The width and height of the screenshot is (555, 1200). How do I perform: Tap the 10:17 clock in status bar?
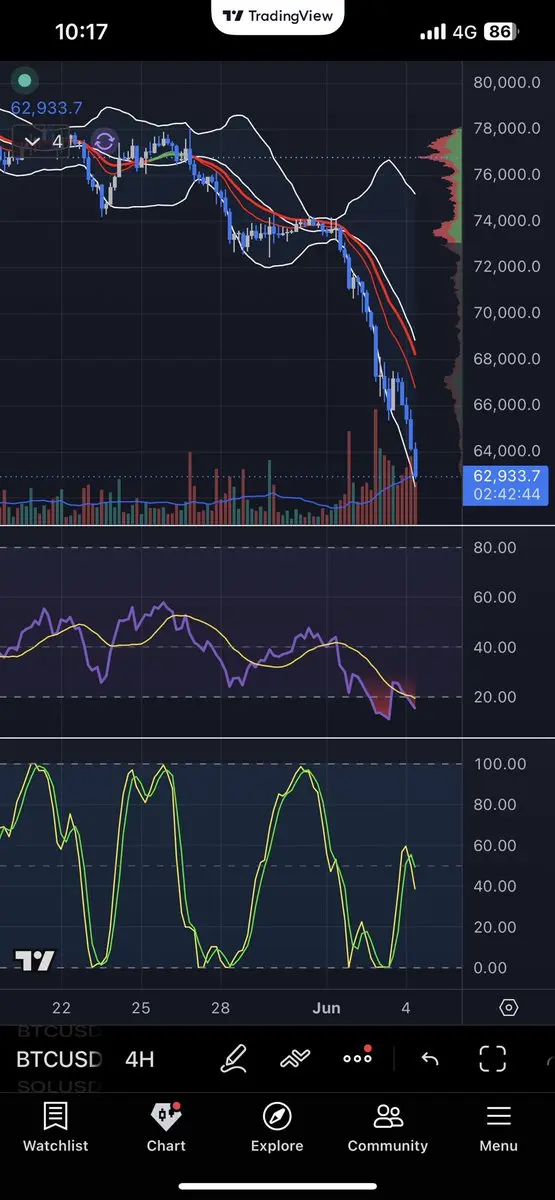coord(81,32)
